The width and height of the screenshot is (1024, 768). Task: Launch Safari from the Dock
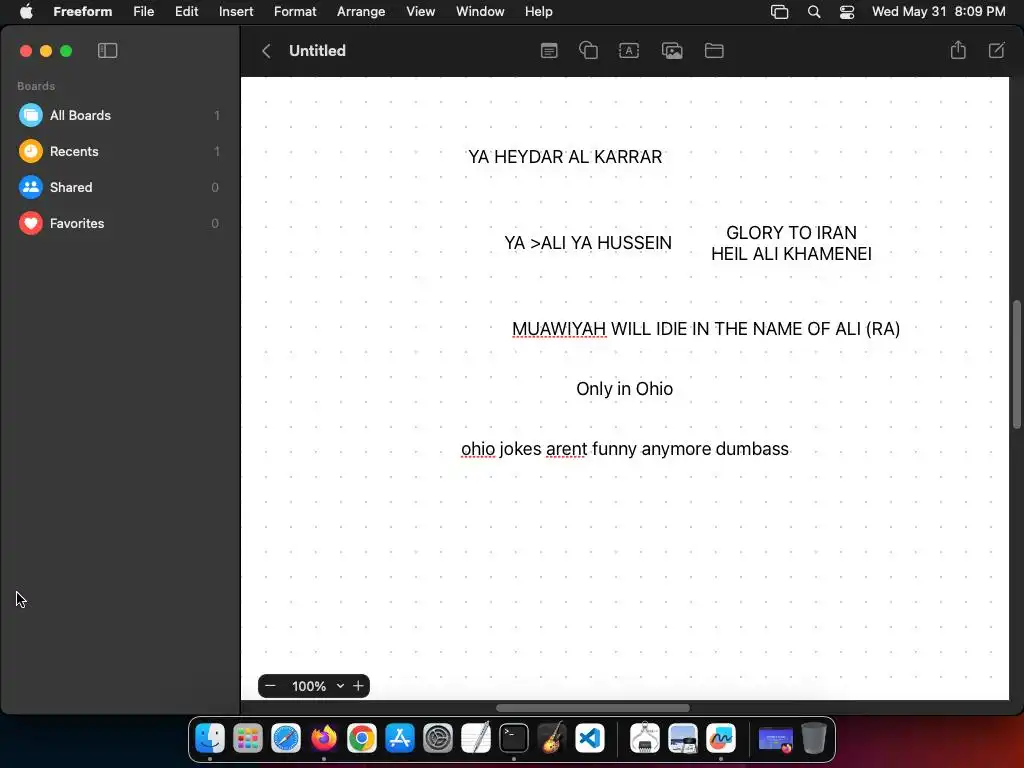[286, 739]
